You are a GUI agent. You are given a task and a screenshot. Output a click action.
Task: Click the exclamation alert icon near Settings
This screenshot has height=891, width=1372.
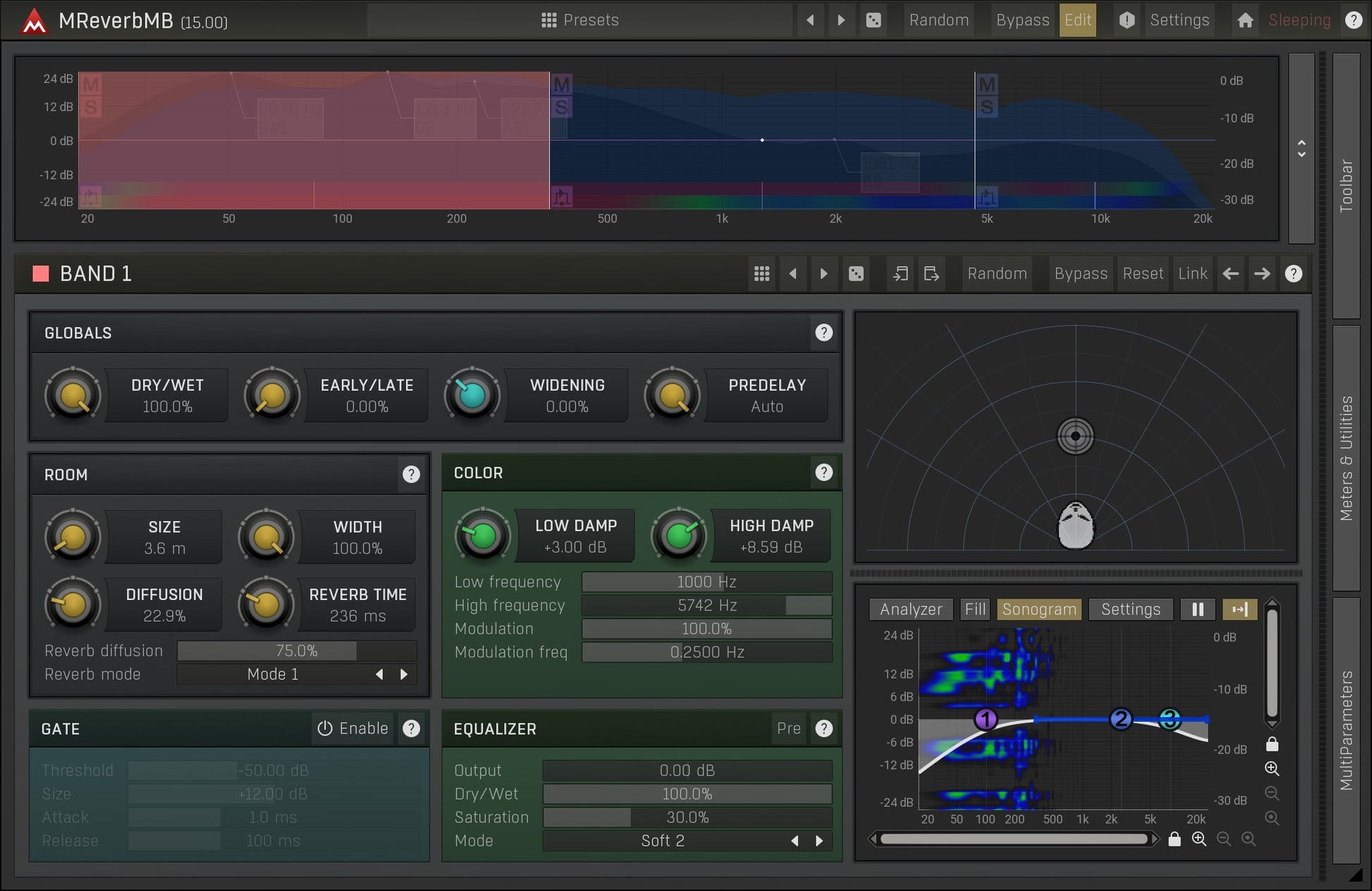[1127, 20]
